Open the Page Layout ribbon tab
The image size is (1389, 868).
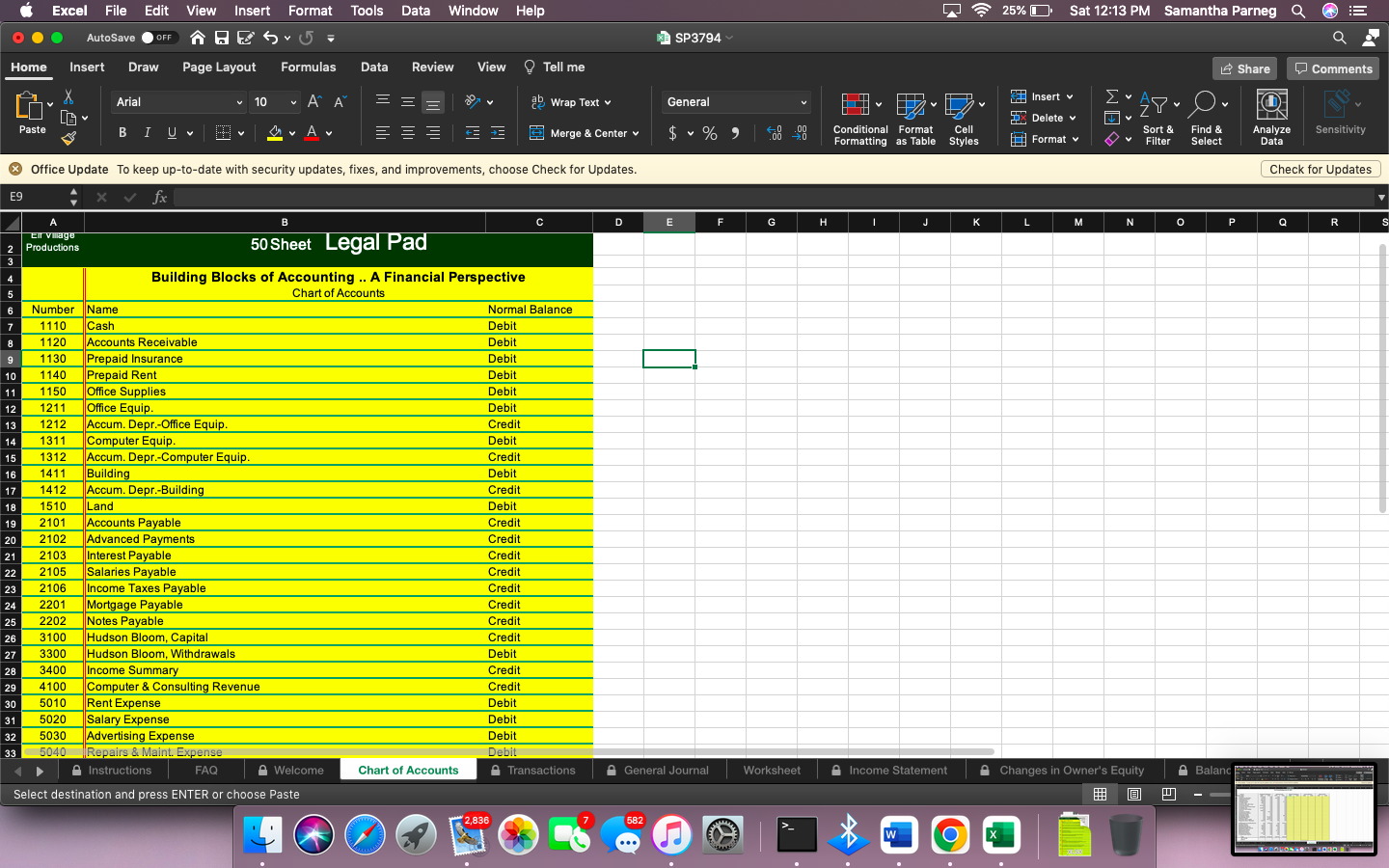(x=219, y=68)
